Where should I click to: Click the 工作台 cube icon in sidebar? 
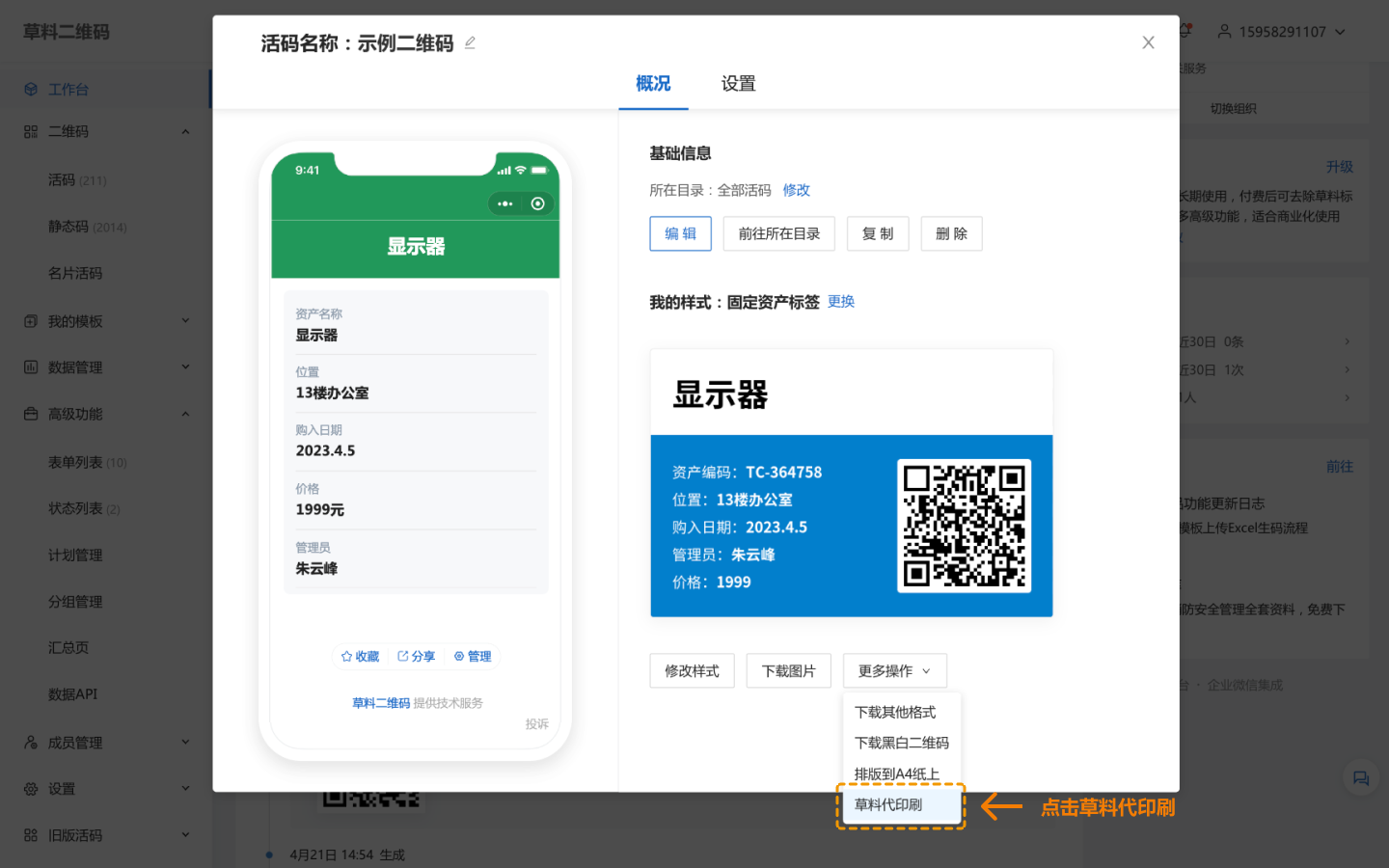(x=31, y=90)
